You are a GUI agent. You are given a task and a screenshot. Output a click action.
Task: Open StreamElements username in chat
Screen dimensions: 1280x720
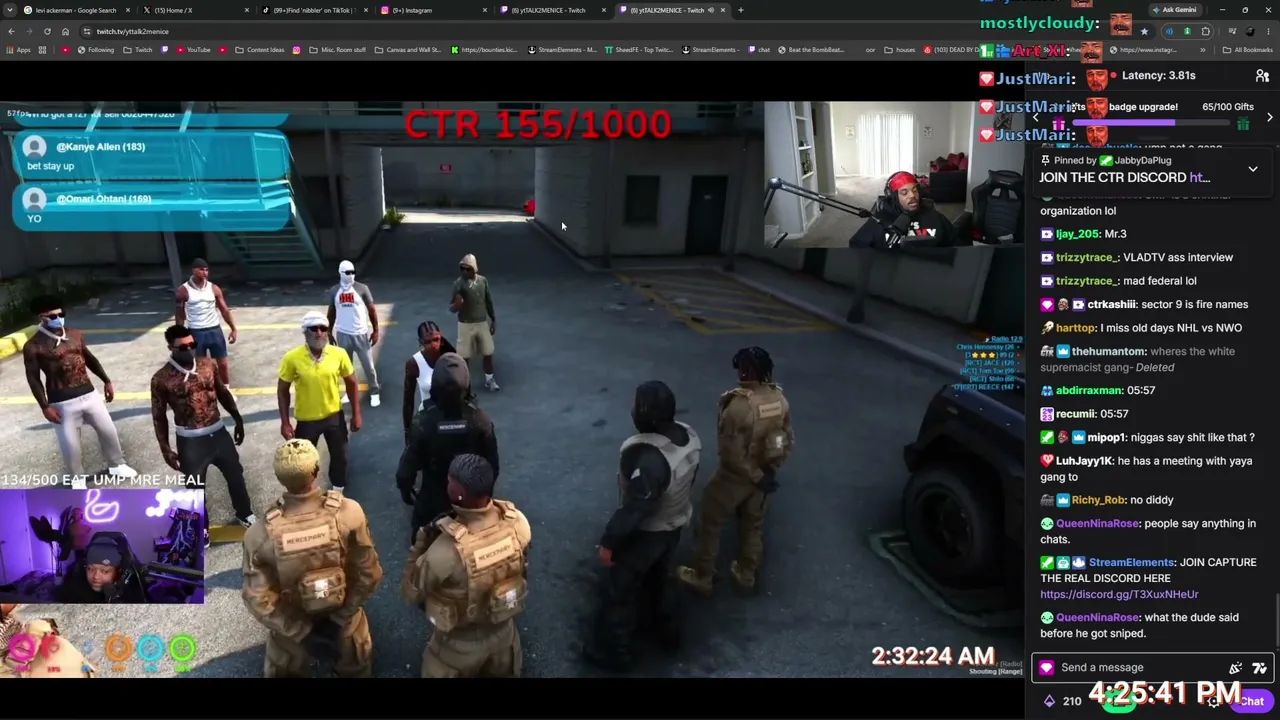click(x=1130, y=562)
